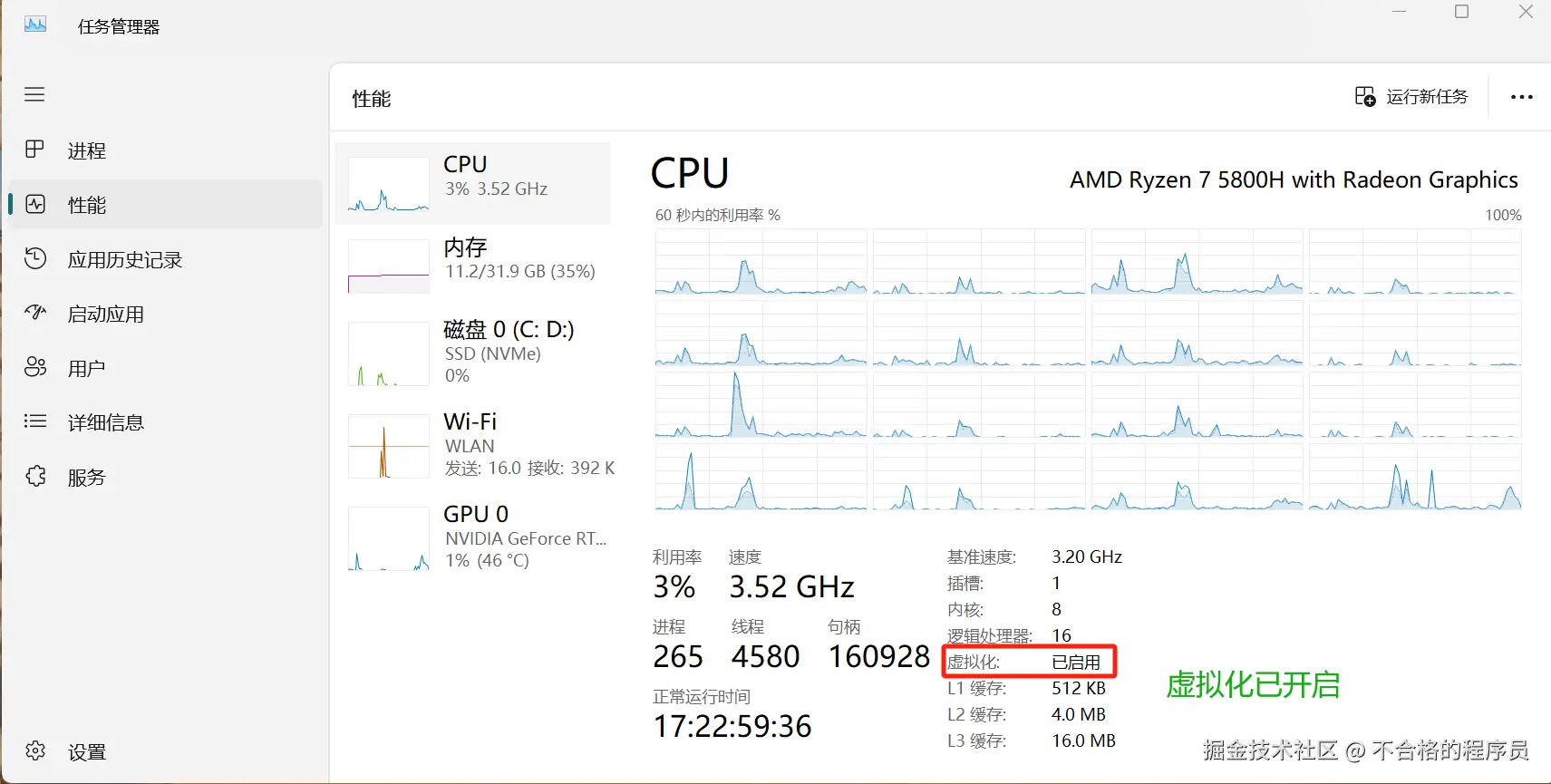1551x784 pixels.
Task: Open 设置 gear at bottom left
Action: point(35,751)
